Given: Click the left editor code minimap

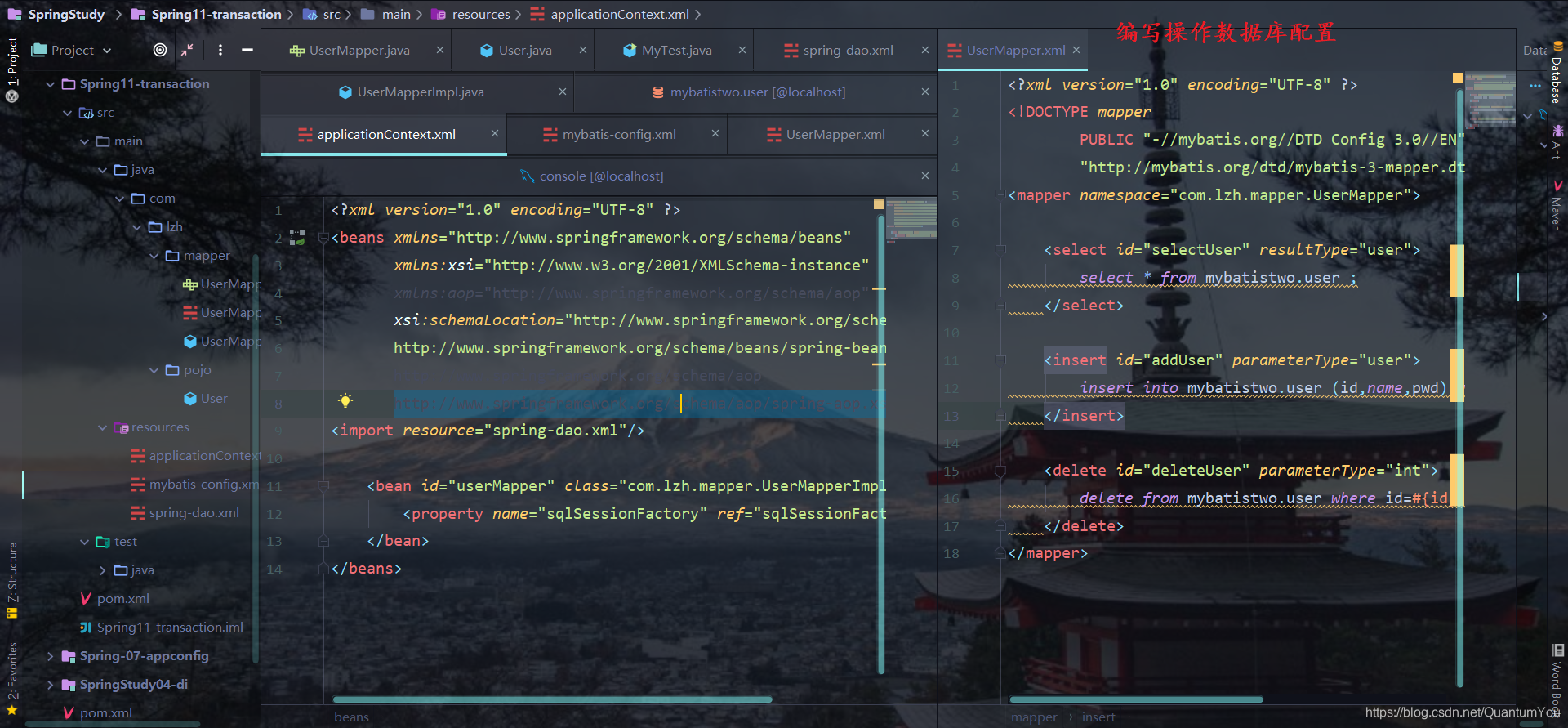Looking at the screenshot, I should [x=911, y=219].
